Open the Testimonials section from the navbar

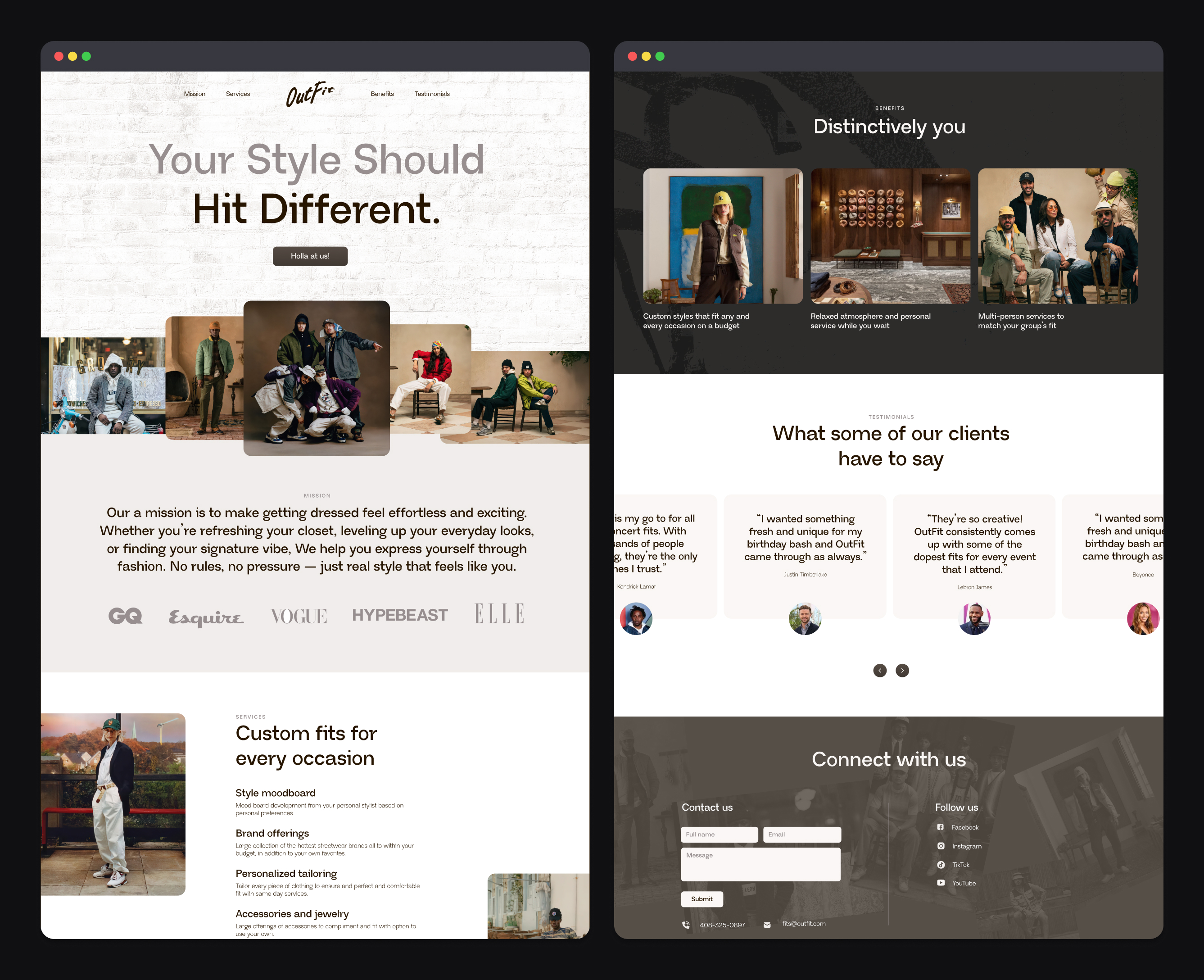pos(432,94)
